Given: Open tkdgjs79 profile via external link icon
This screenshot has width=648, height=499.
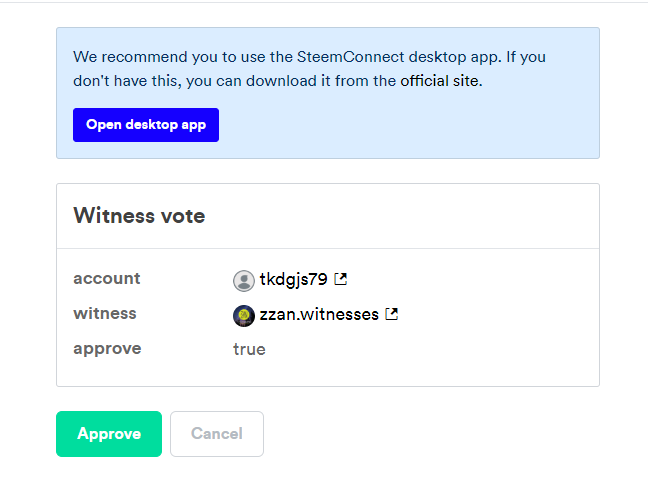Looking at the screenshot, I should point(341,279).
